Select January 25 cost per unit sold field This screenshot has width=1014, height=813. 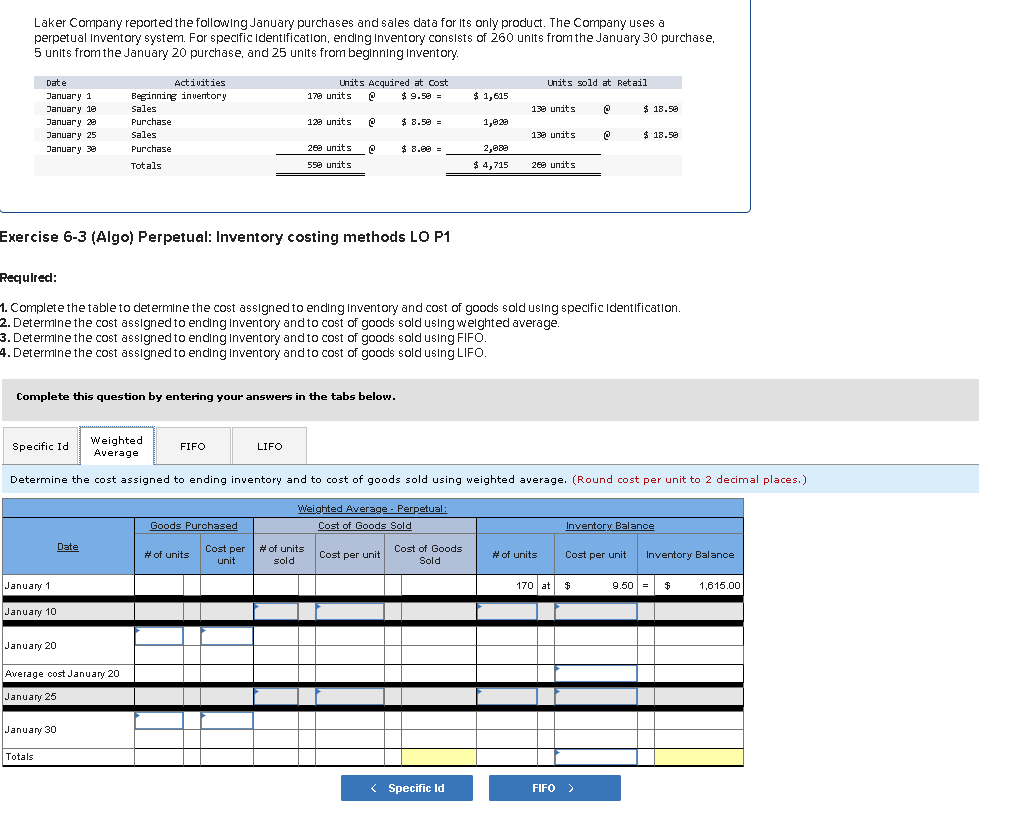tap(350, 697)
